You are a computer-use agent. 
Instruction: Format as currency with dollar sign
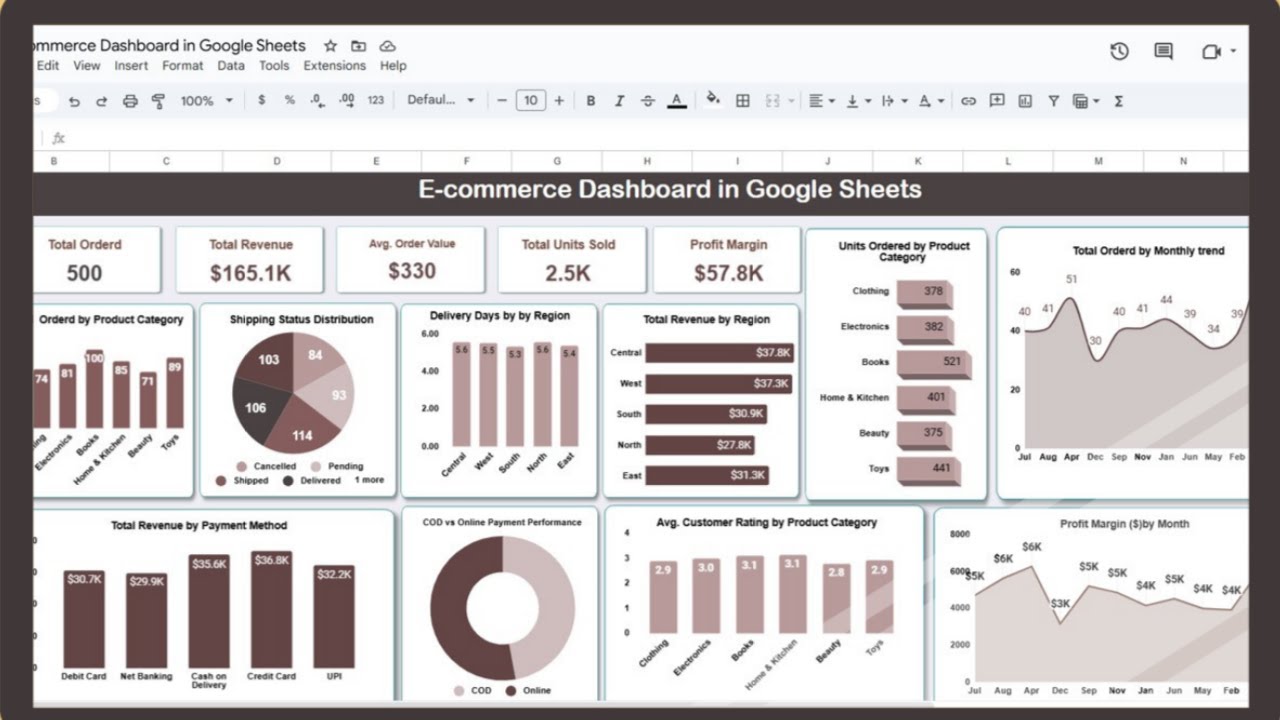pos(262,100)
